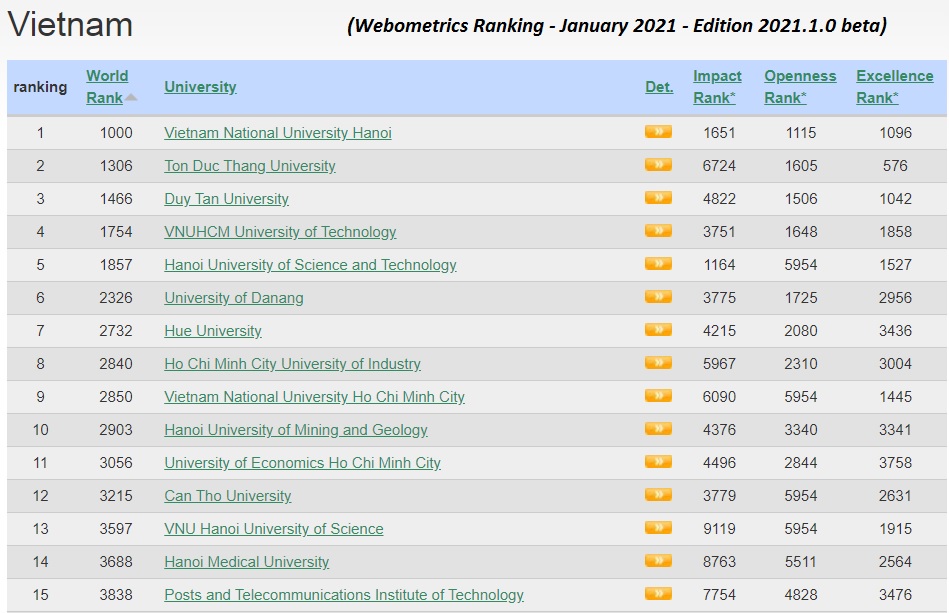Open VNUHCM University of Technology link
This screenshot has width=949, height=613.
(280, 232)
